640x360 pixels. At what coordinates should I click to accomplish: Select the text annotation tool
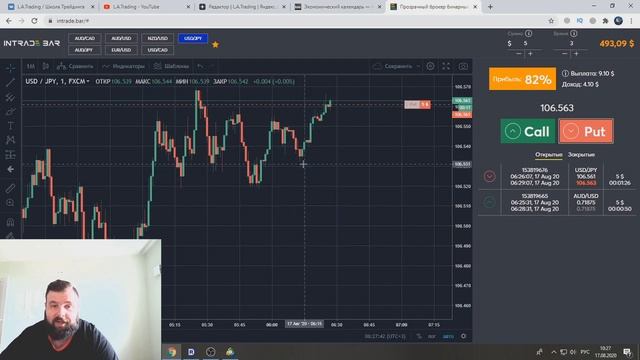click(x=10, y=126)
